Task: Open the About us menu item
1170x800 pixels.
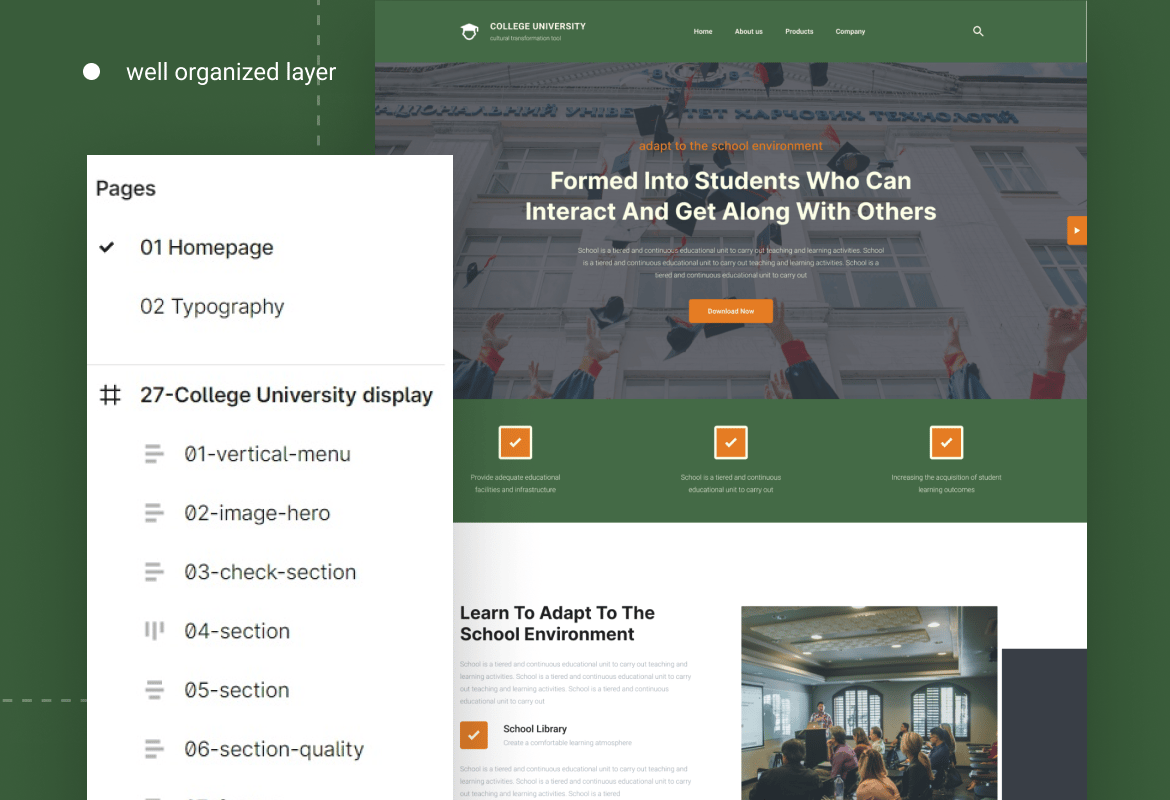Action: (x=748, y=31)
